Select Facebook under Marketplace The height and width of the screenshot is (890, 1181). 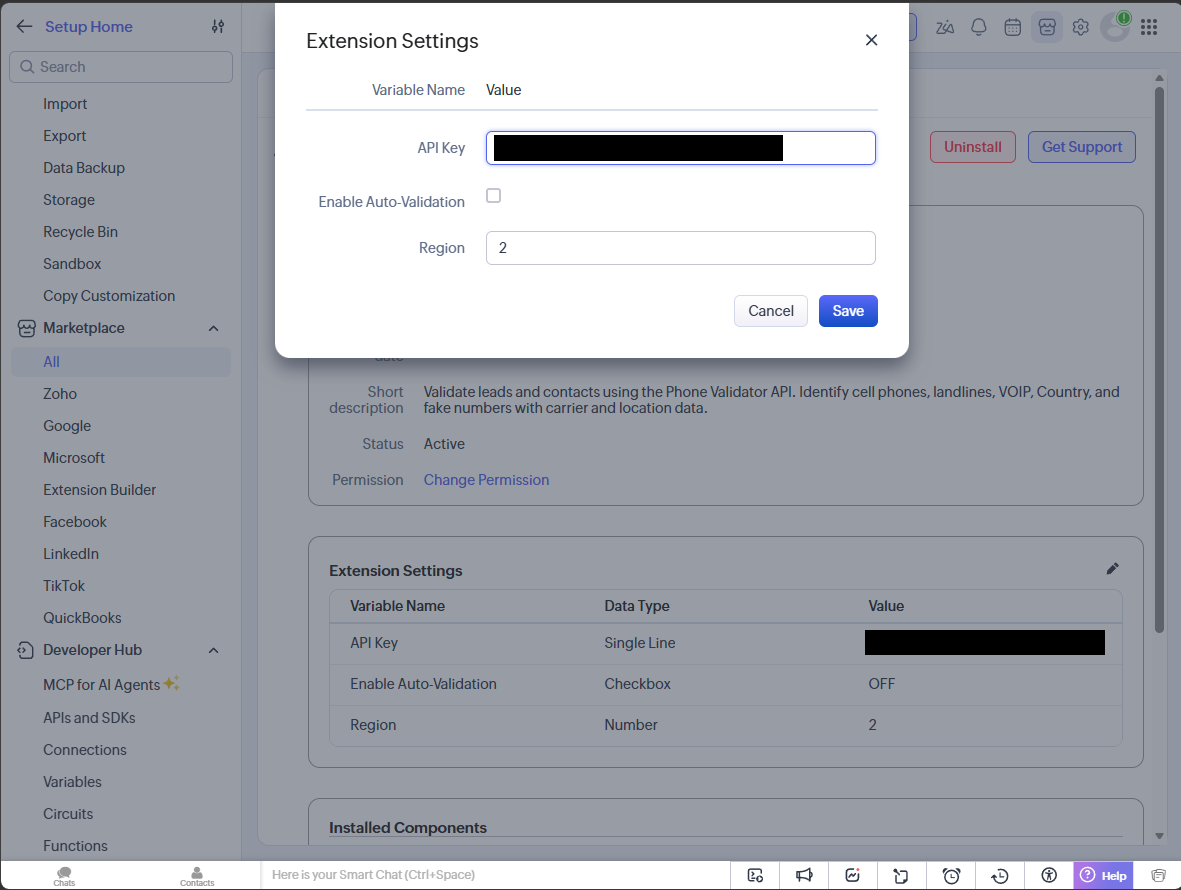click(x=75, y=522)
